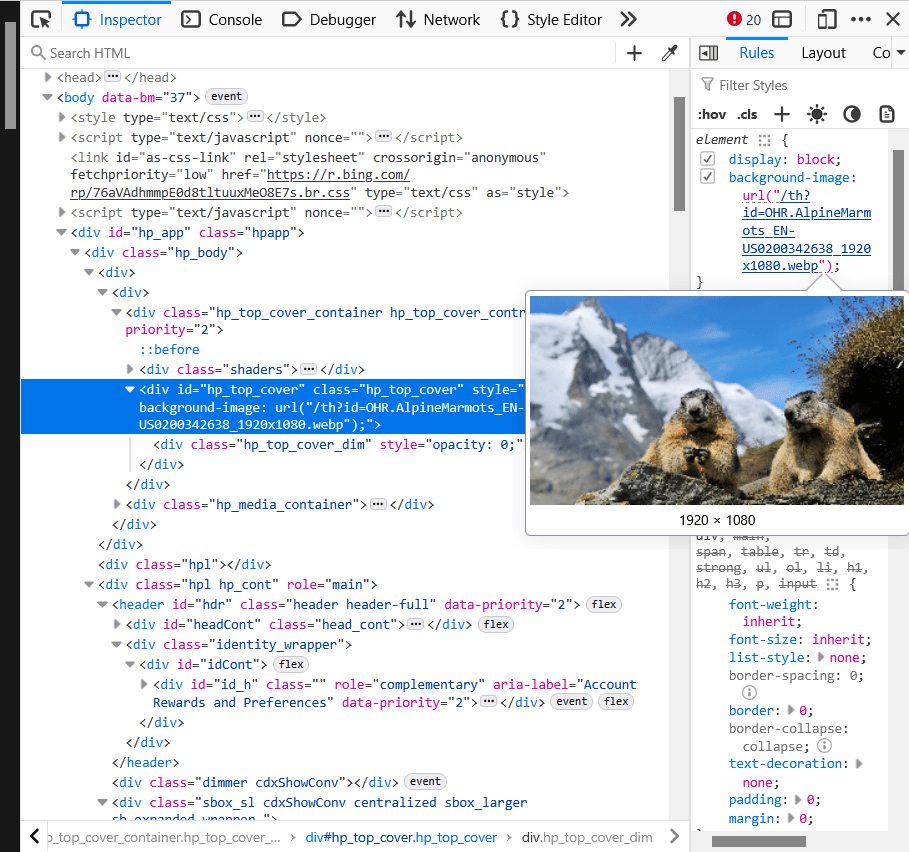909x852 pixels.
Task: Toggle print media simulation icon
Action: click(x=886, y=114)
